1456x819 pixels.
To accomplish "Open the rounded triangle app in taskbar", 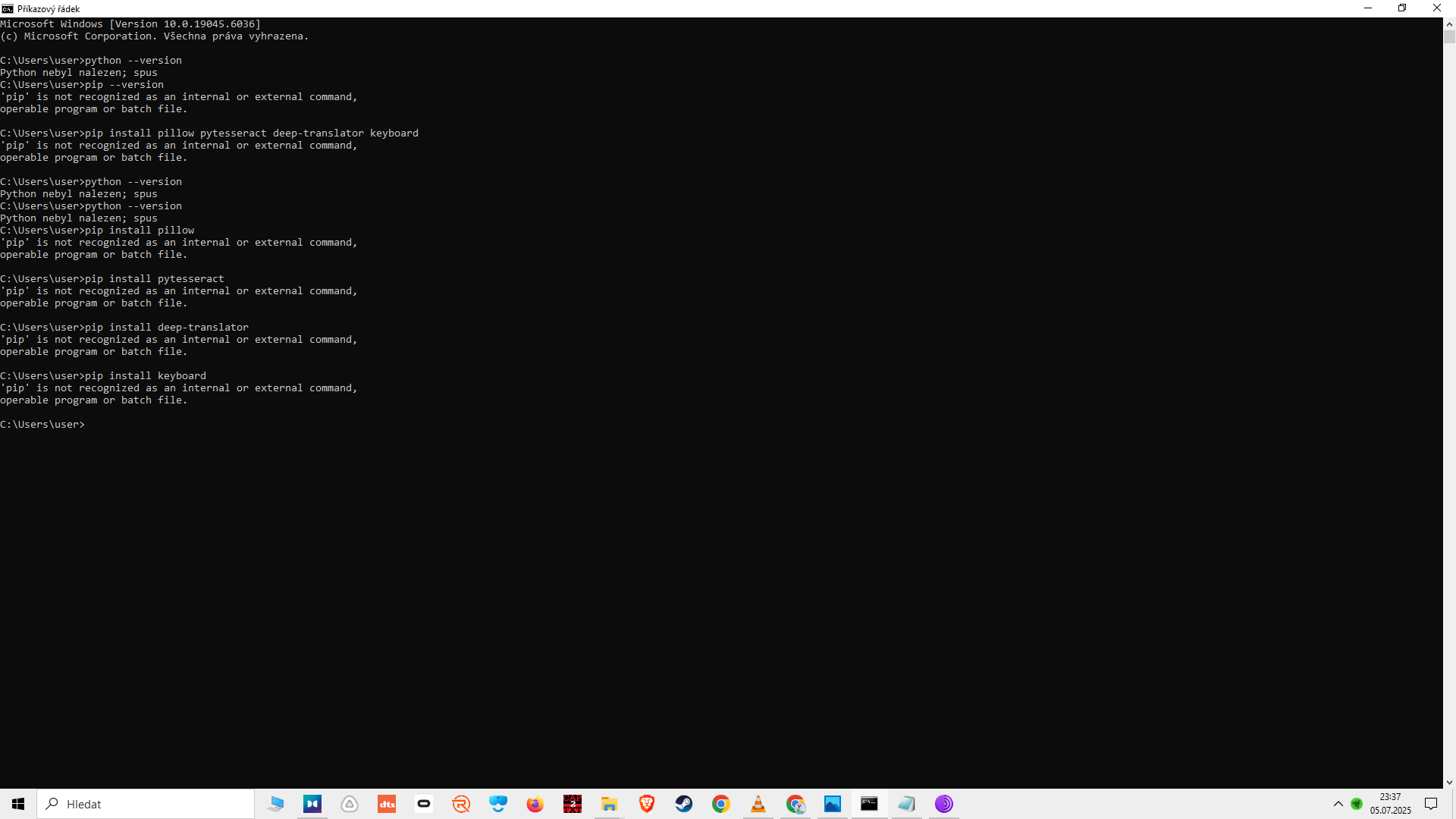I will (350, 804).
